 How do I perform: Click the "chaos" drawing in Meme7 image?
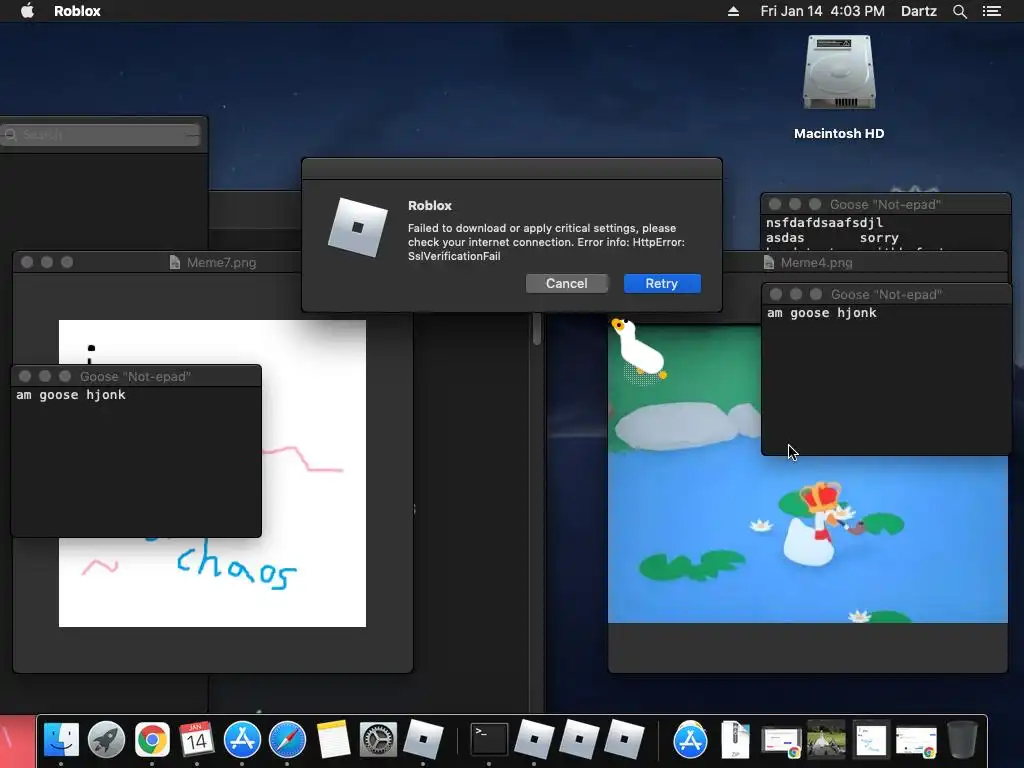point(236,568)
